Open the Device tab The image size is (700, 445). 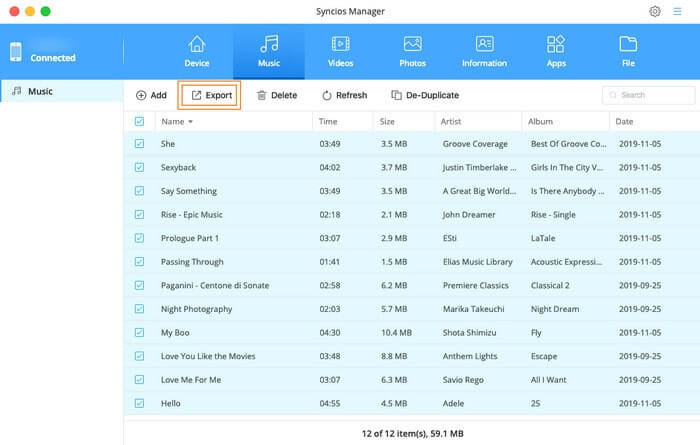click(197, 52)
